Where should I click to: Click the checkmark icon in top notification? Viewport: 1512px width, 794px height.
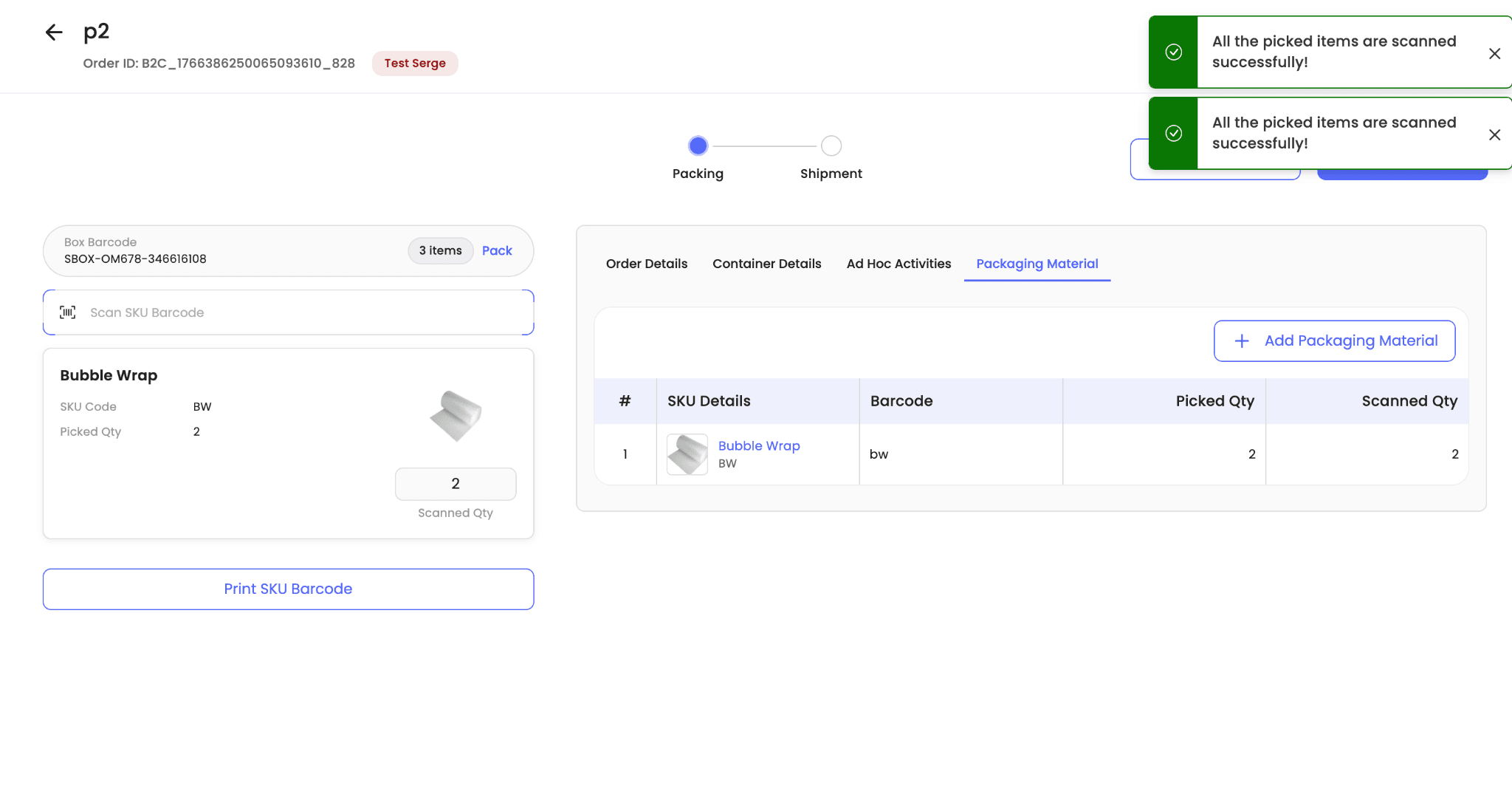tap(1173, 52)
